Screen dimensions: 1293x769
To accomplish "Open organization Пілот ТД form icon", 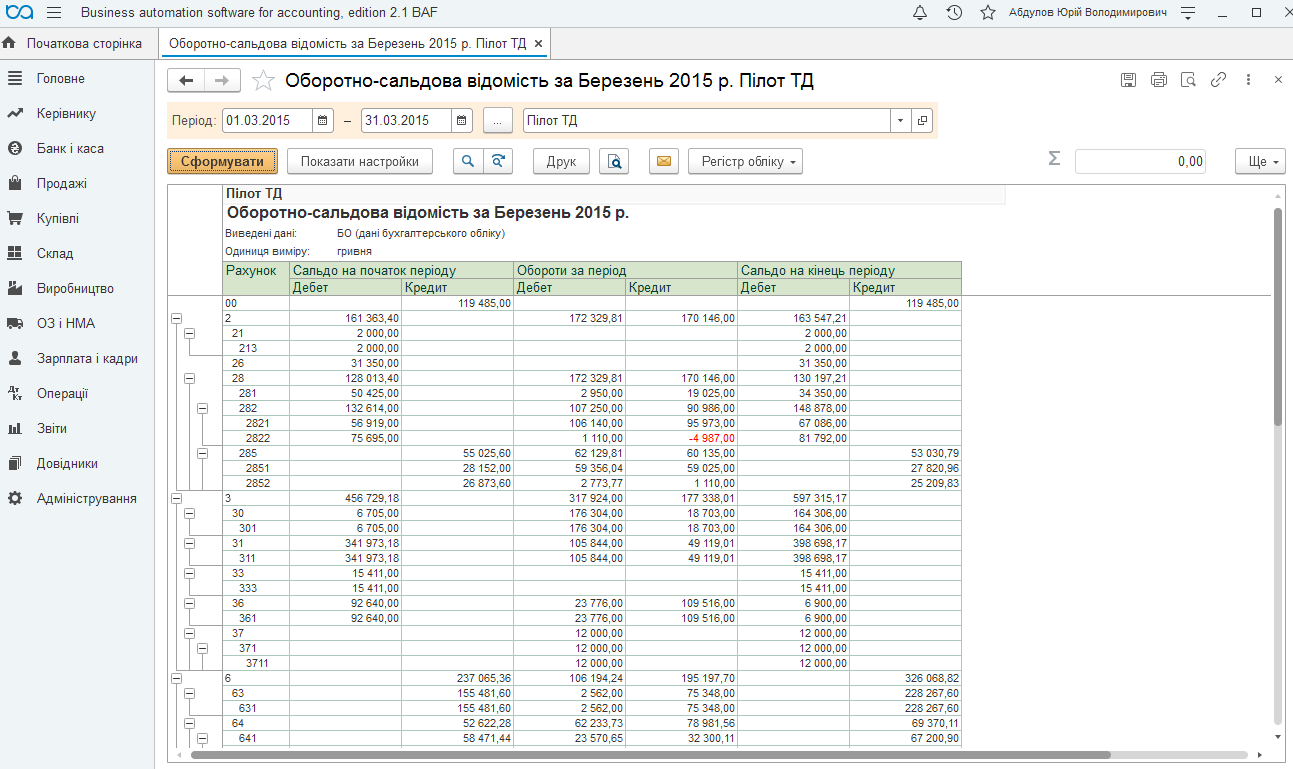I will click(x=922, y=121).
